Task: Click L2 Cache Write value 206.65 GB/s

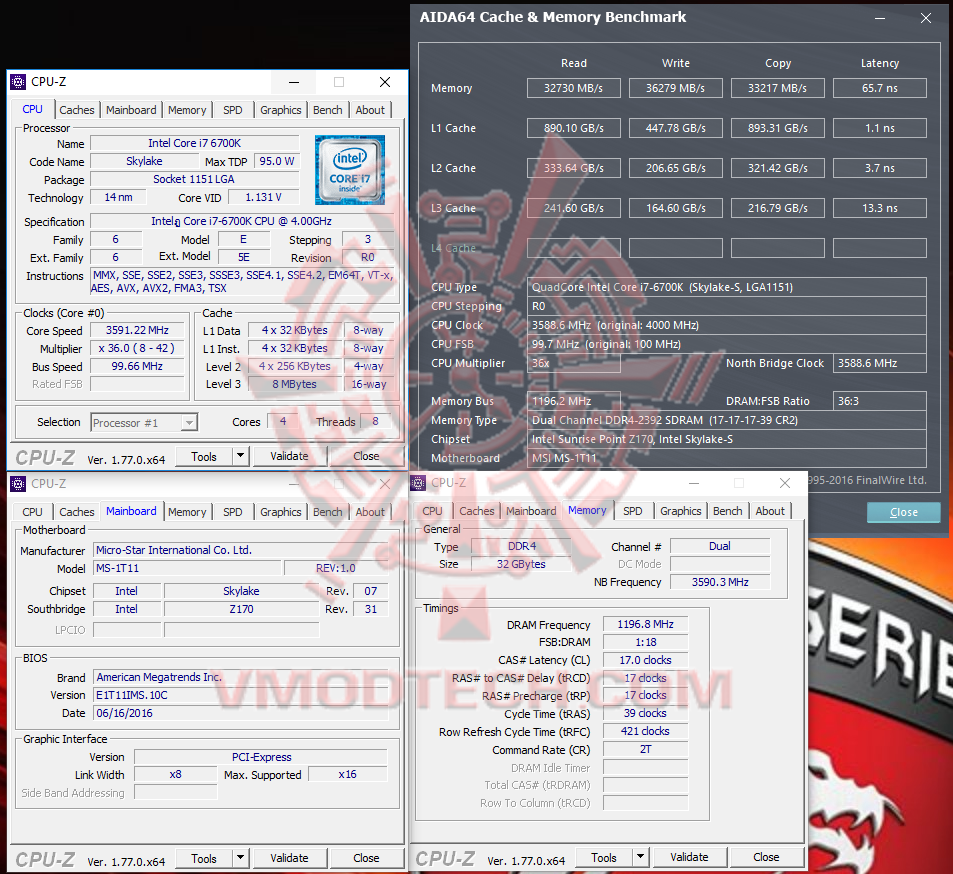Action: coord(676,168)
